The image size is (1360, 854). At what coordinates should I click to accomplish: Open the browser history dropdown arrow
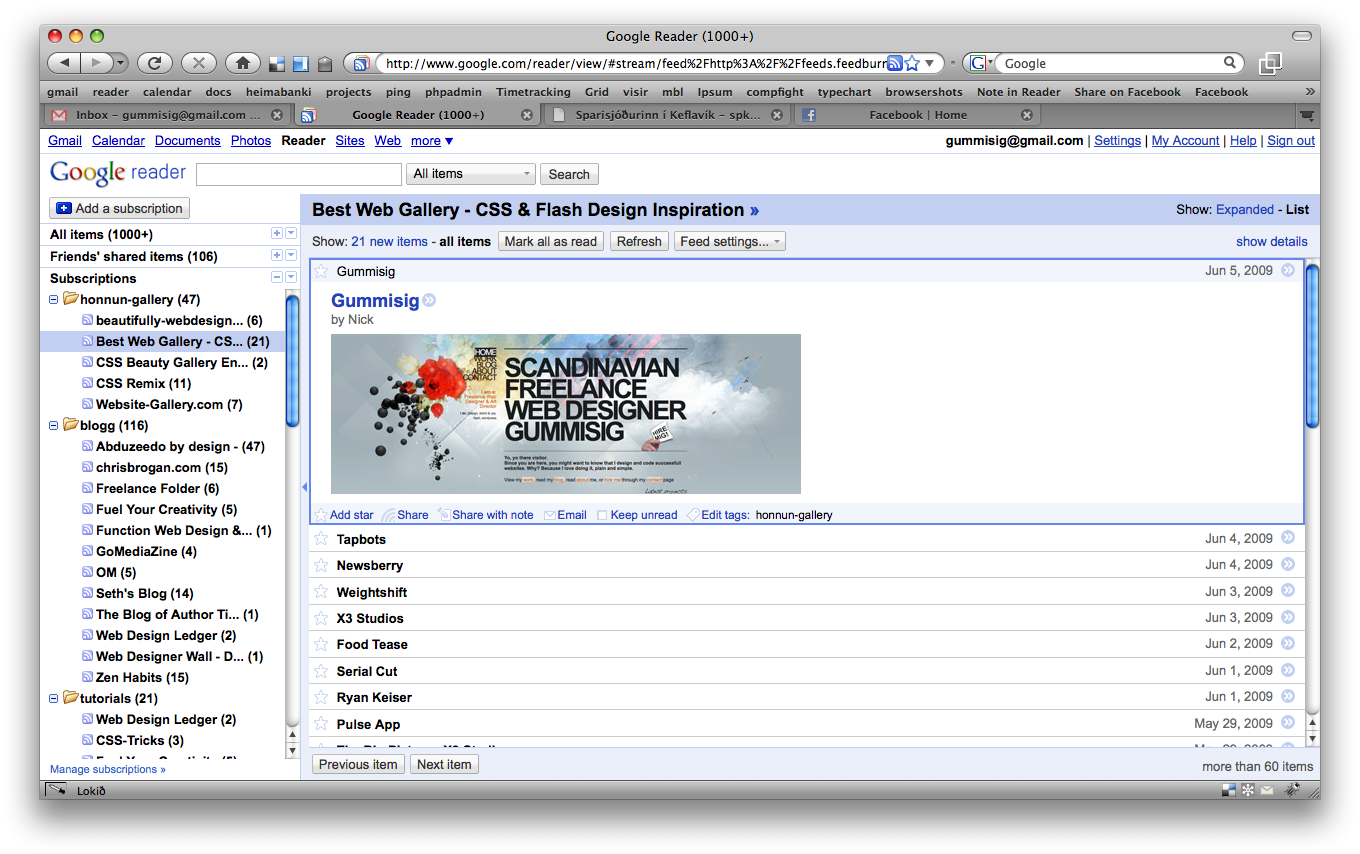(121, 63)
